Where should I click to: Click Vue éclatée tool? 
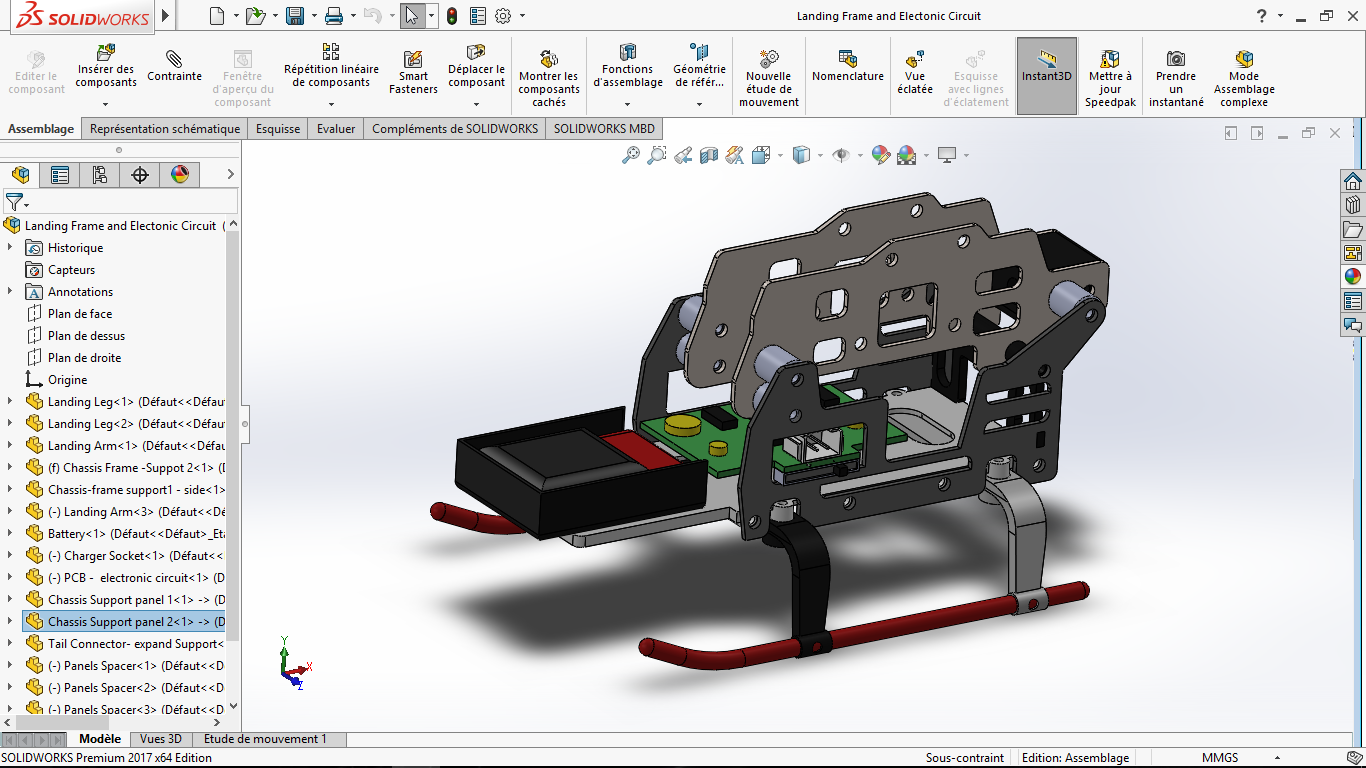914,73
